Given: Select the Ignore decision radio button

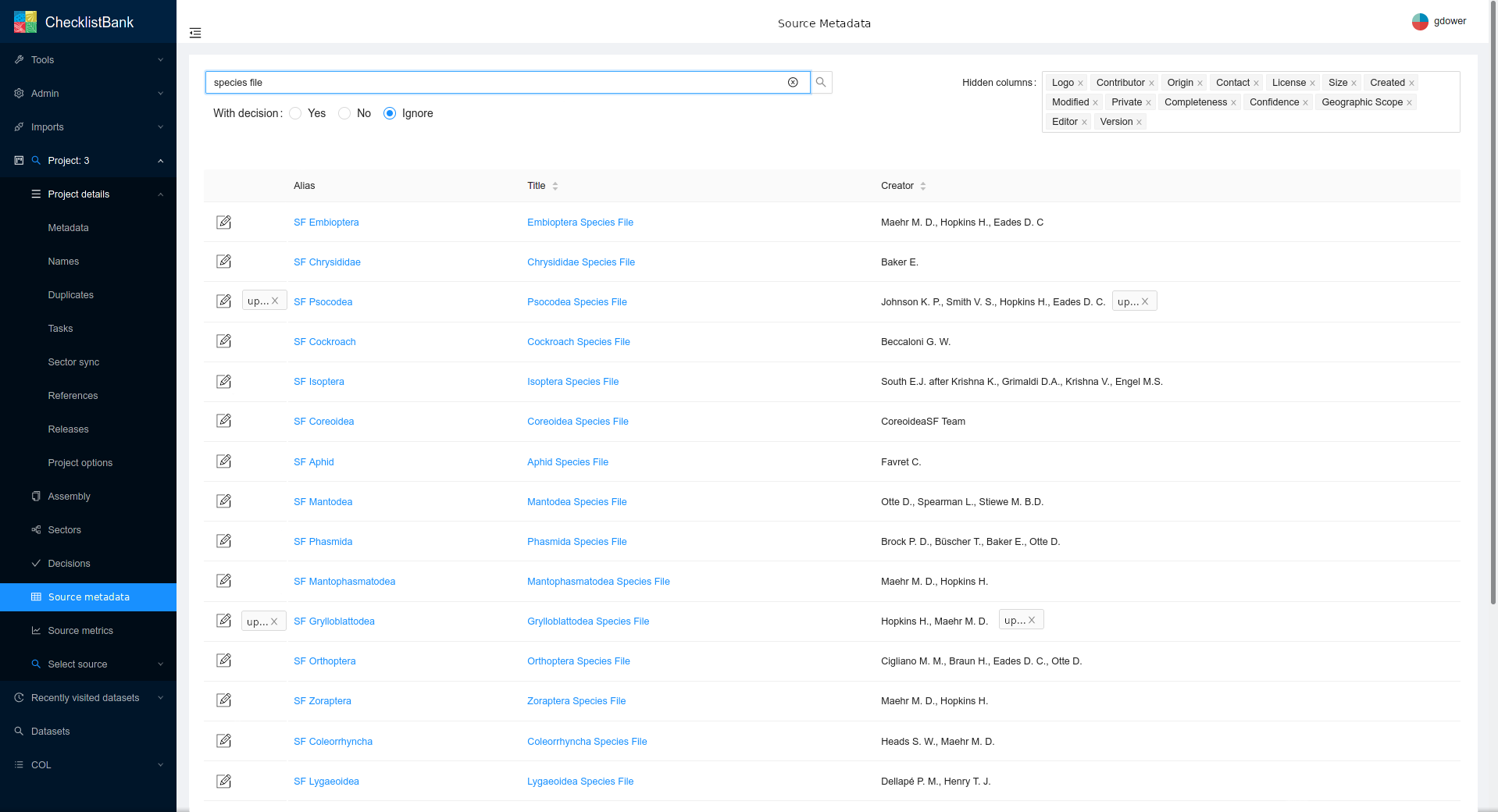Looking at the screenshot, I should point(389,113).
